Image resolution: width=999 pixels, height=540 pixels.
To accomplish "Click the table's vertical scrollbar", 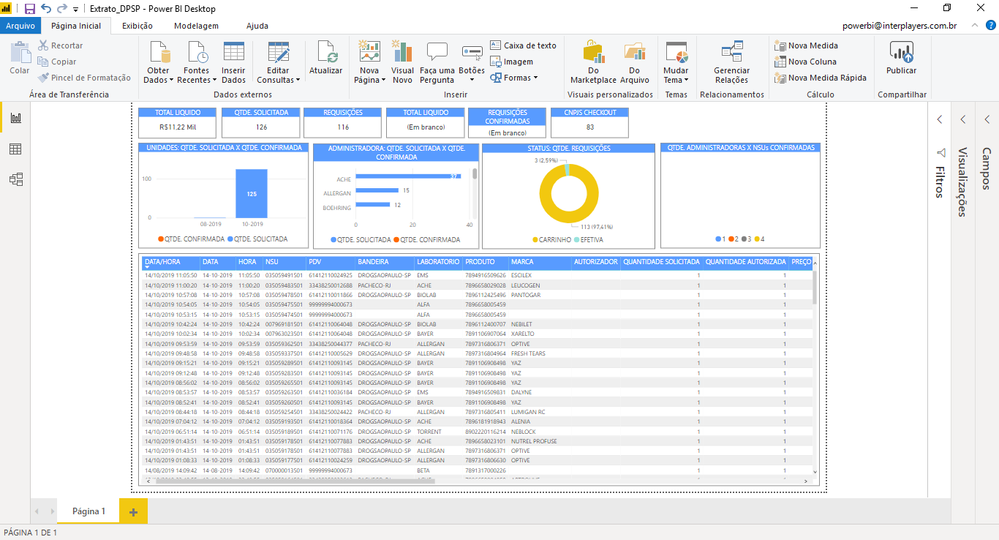I will (815, 288).
